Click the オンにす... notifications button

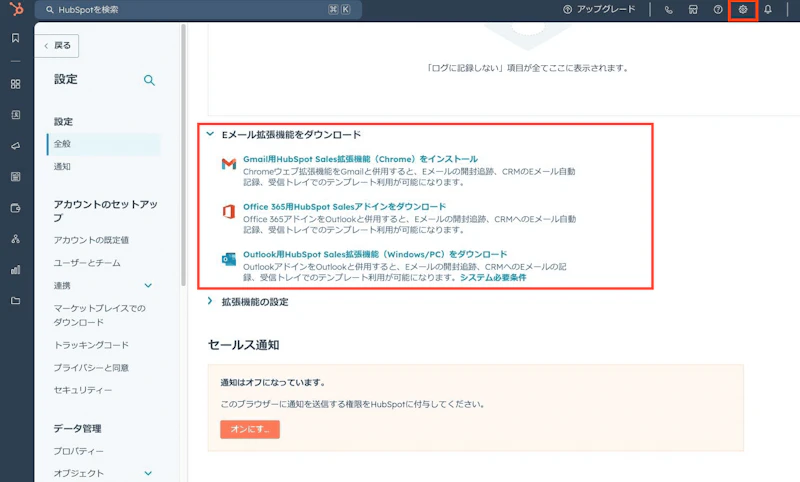pos(250,429)
